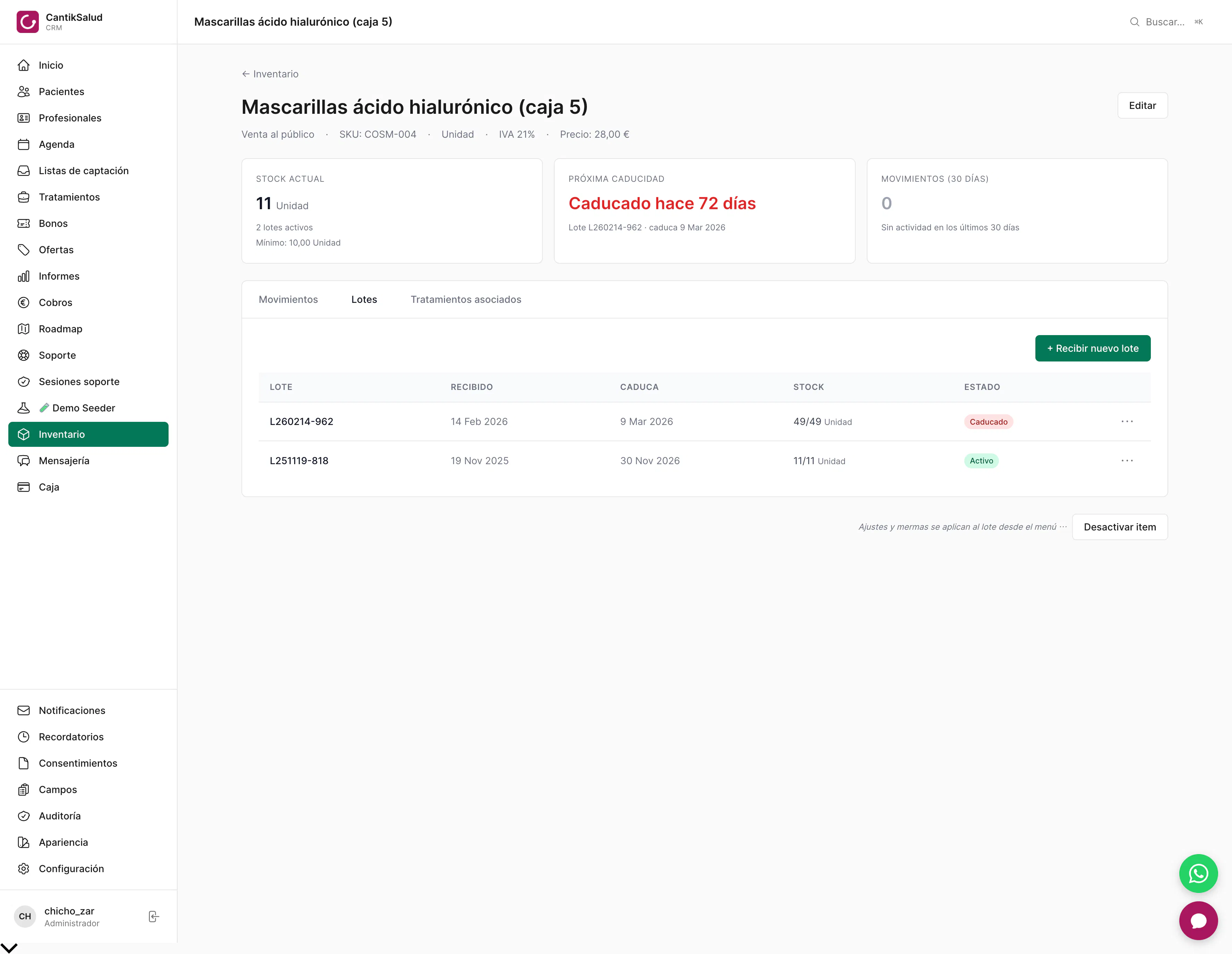Click Precio: 28,00 € text
Screen dimensions: 1232x954
[x=594, y=134]
